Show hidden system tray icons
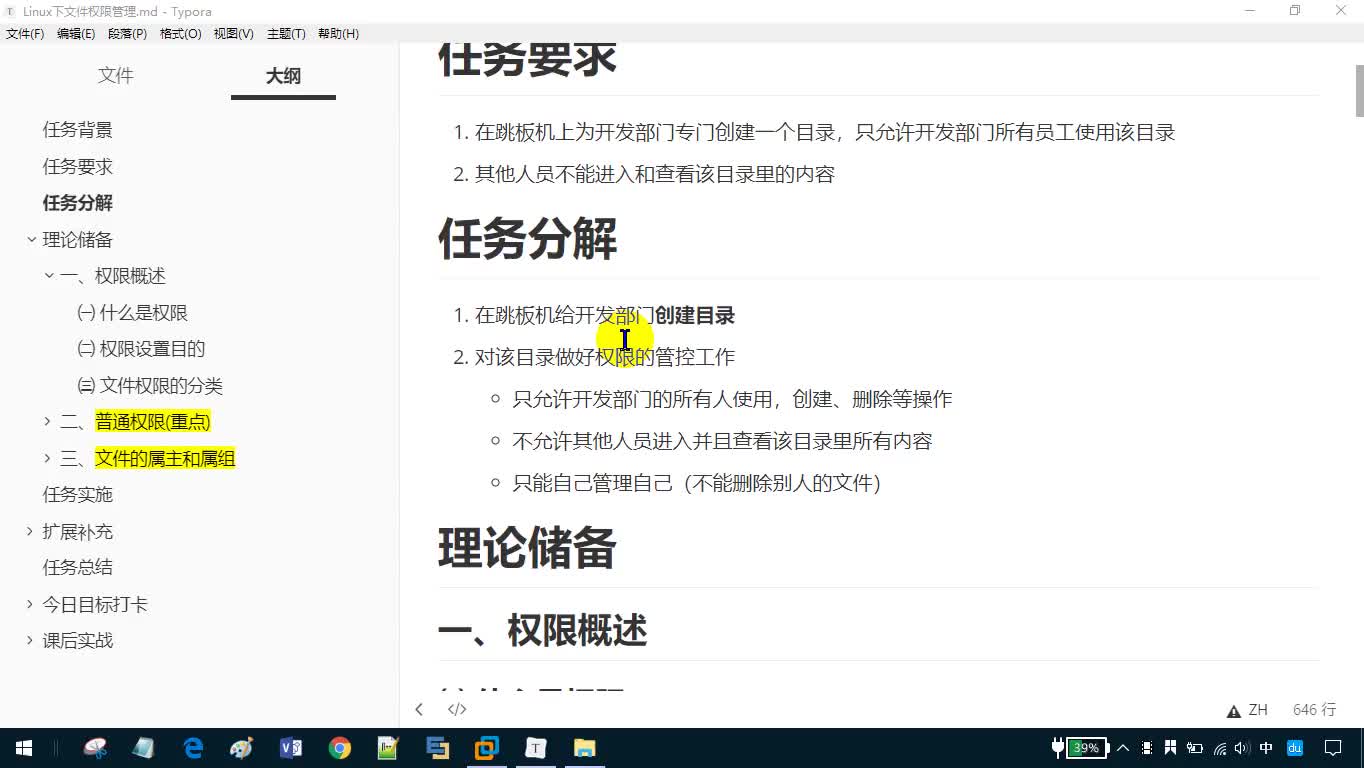This screenshot has height=768, width=1364. (1123, 748)
